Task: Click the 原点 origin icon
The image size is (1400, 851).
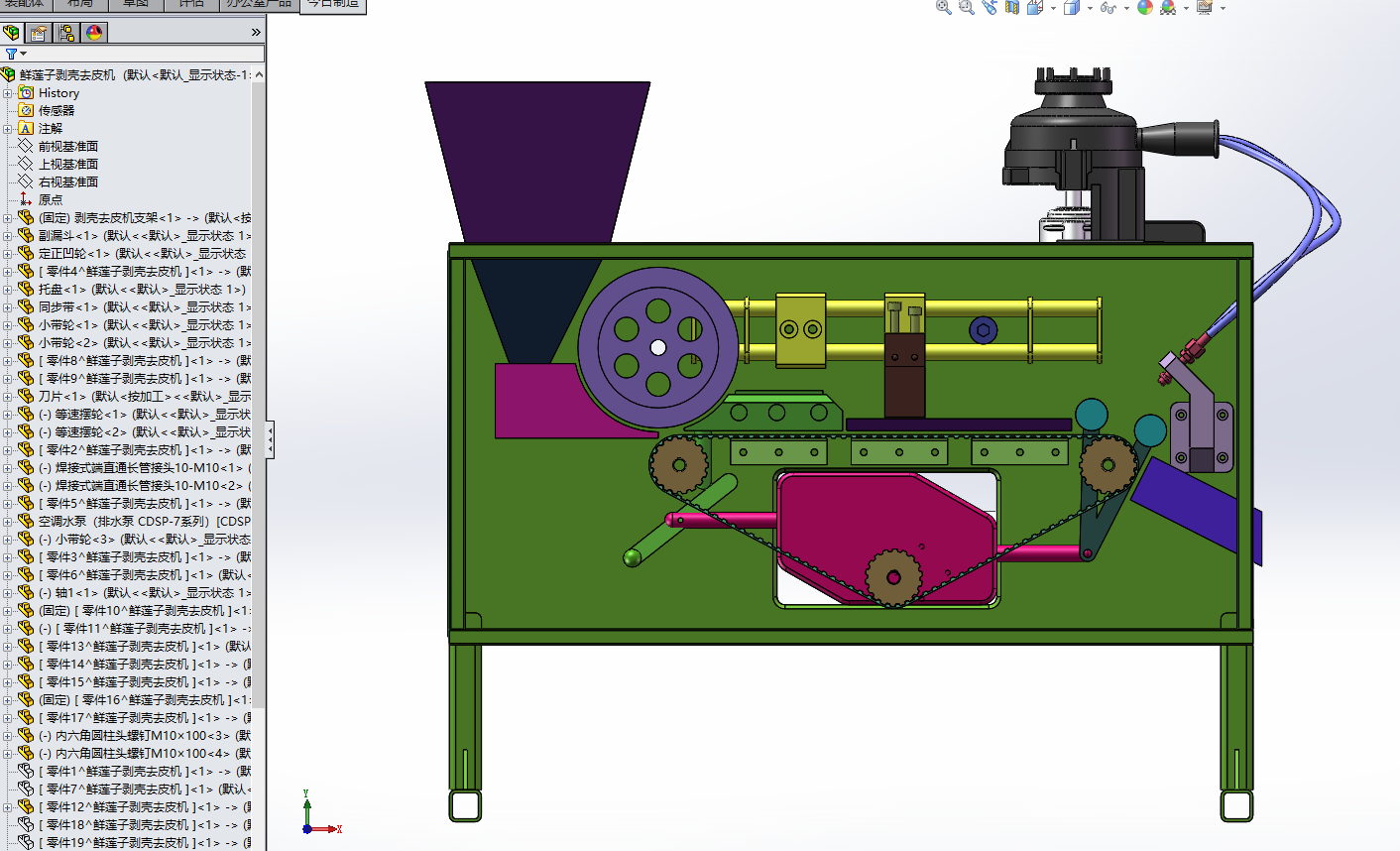Action: pos(26,199)
